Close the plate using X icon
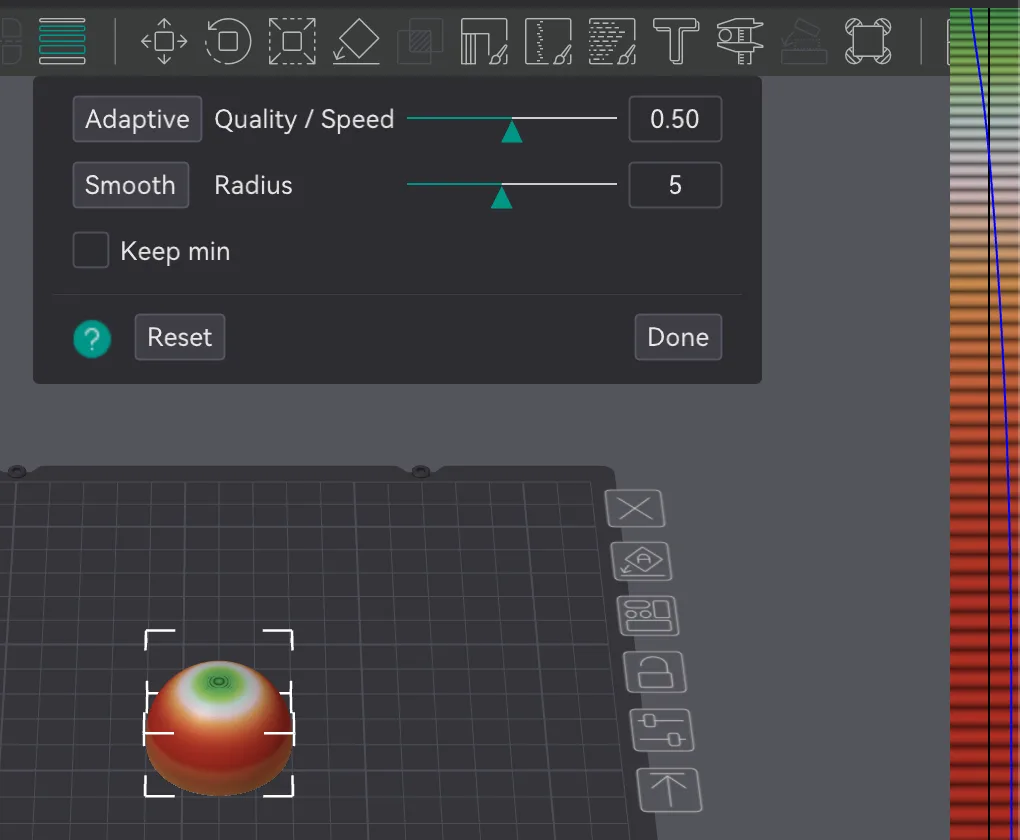 pyautogui.click(x=635, y=508)
